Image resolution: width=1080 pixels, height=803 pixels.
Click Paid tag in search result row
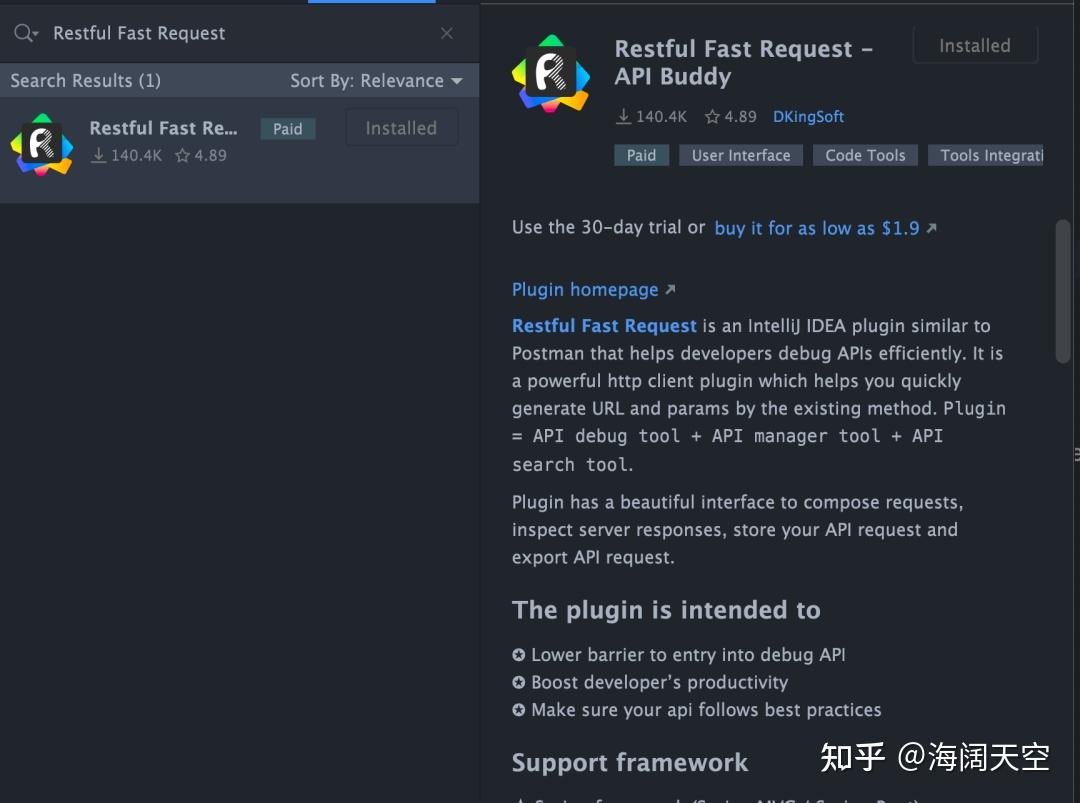[x=288, y=129]
